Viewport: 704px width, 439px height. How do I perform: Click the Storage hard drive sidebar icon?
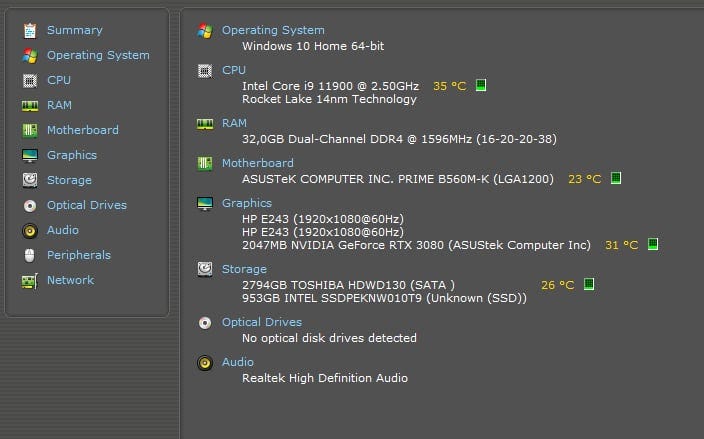pyautogui.click(x=30, y=180)
